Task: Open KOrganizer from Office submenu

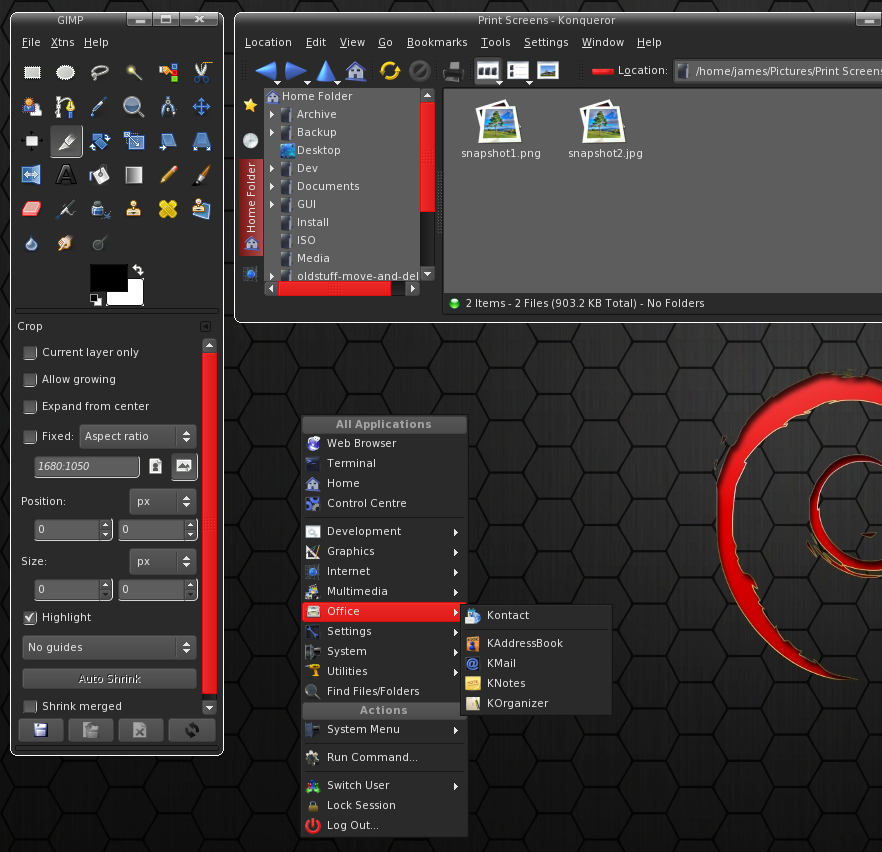Action: (x=536, y=704)
